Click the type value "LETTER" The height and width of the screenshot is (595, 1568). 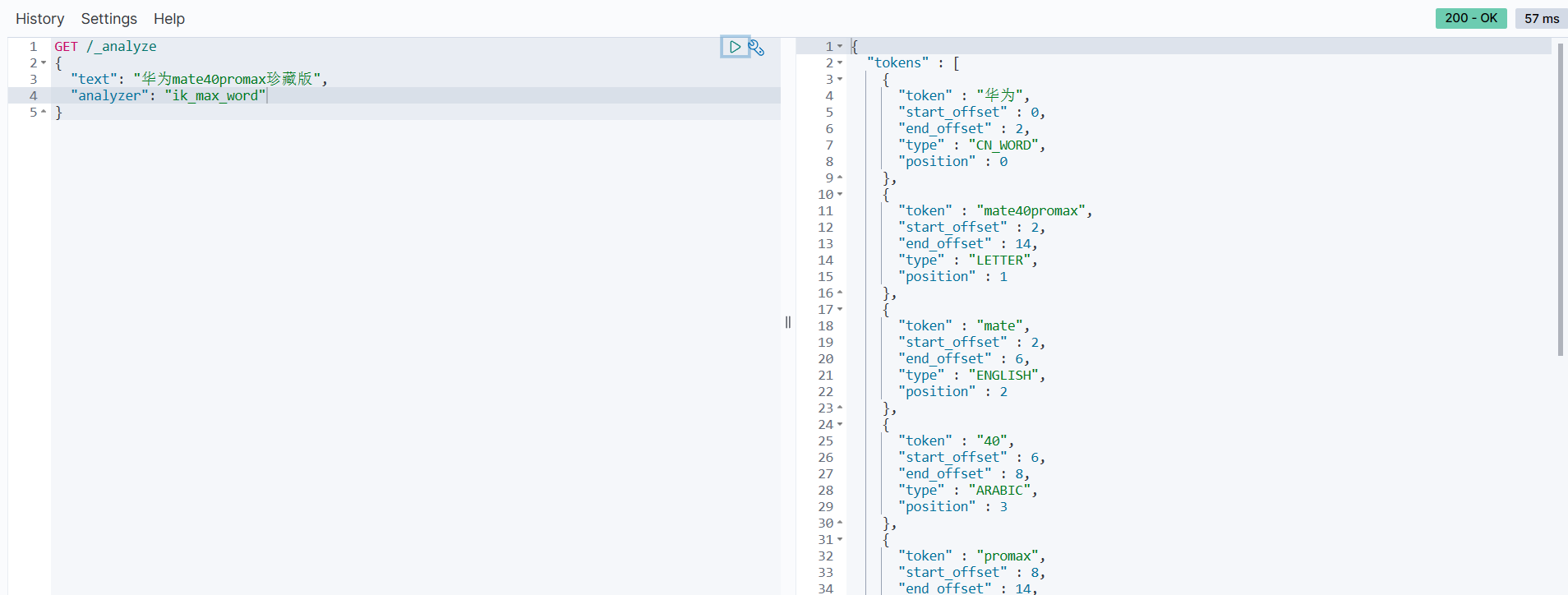pos(1000,261)
